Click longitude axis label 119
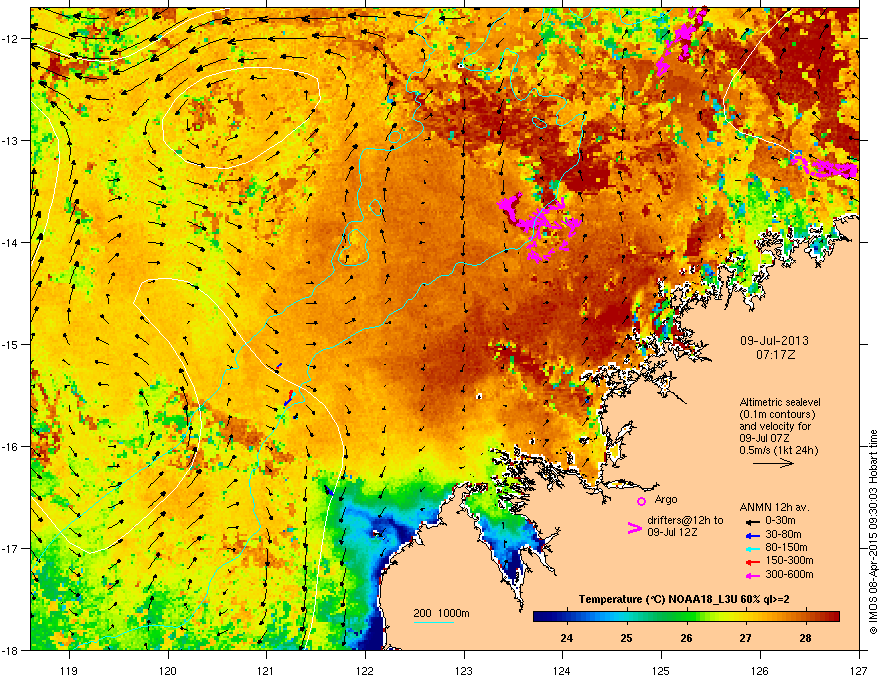 (70, 671)
